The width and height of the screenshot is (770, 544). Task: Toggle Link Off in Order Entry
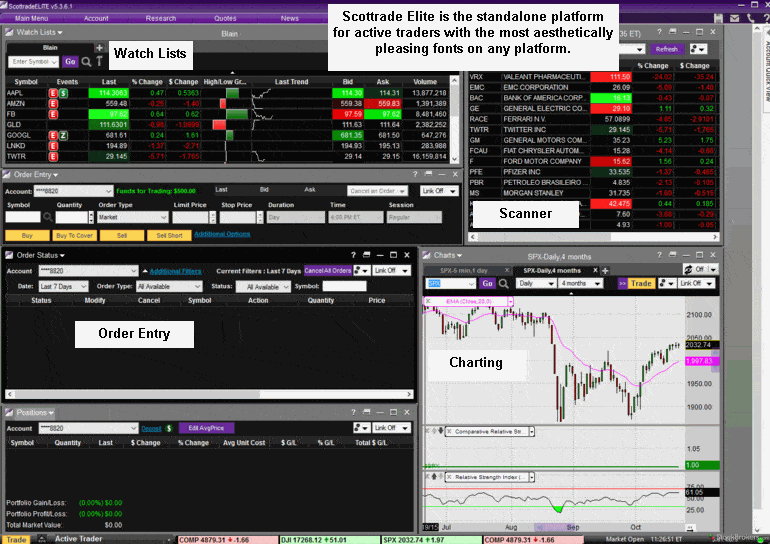point(440,190)
